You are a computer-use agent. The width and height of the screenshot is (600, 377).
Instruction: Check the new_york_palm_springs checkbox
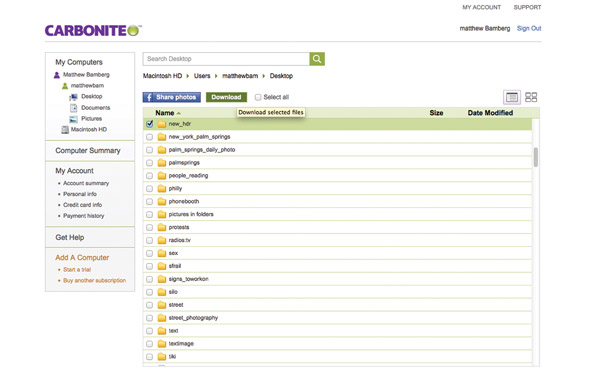pyautogui.click(x=150, y=137)
